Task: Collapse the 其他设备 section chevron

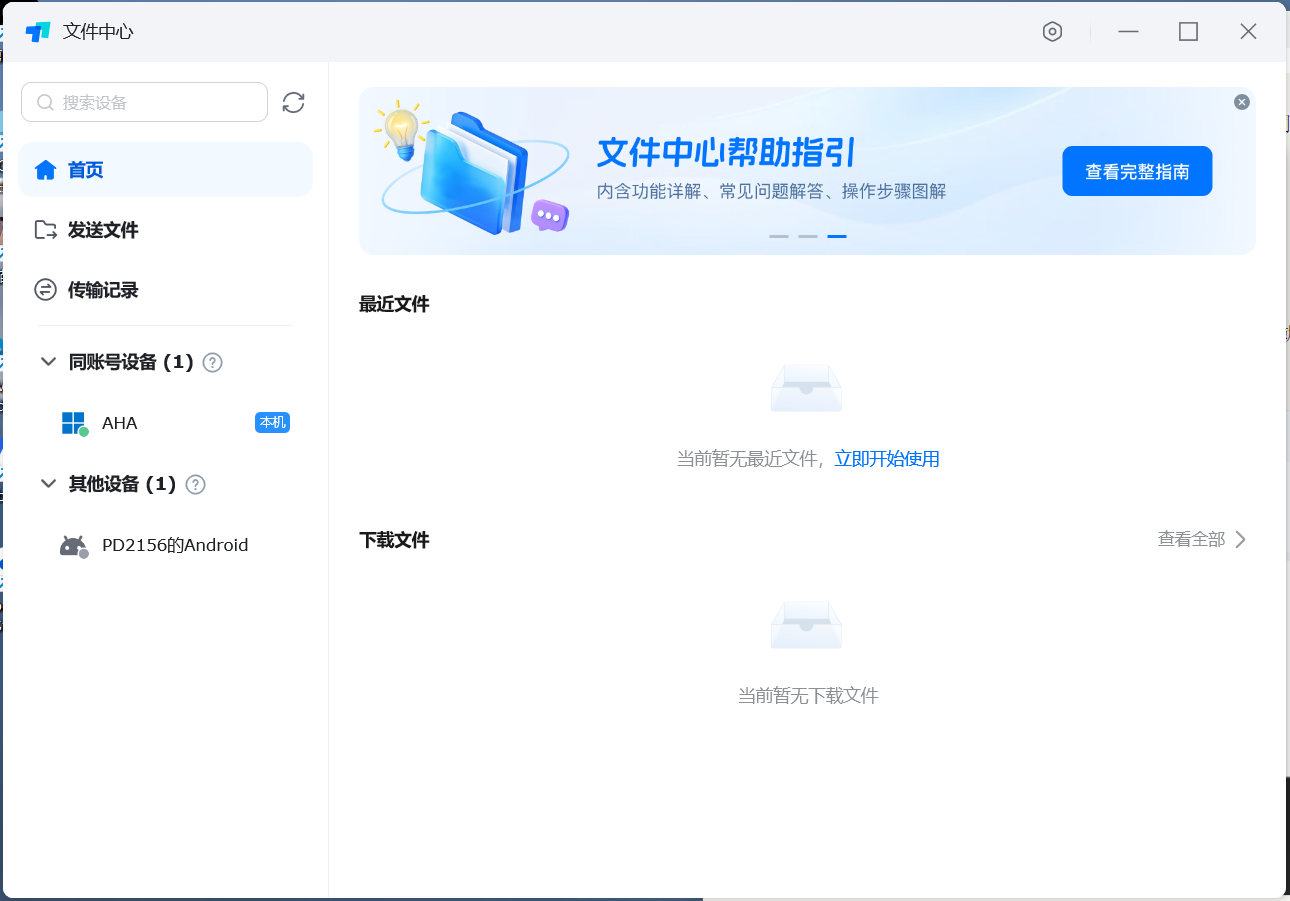Action: pyautogui.click(x=48, y=484)
